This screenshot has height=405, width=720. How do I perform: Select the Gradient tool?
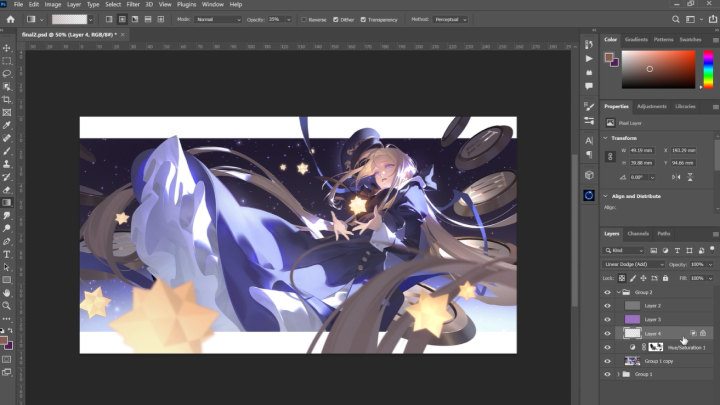coord(7,202)
